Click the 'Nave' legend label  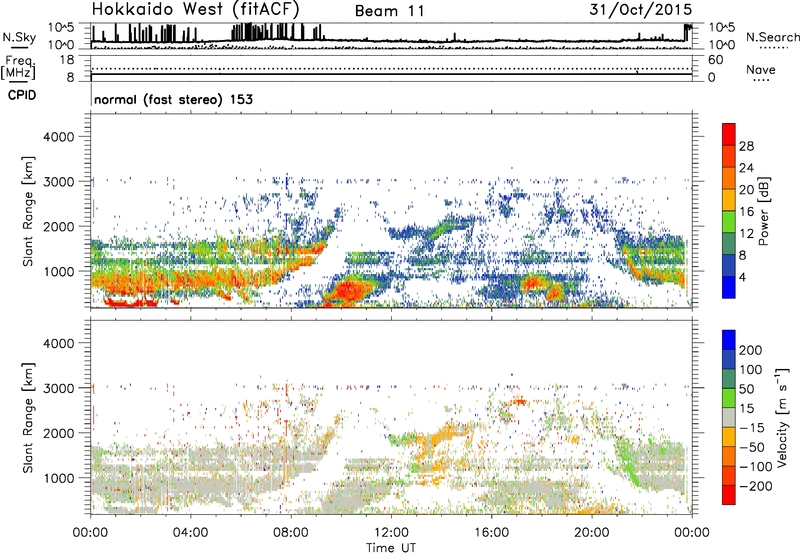point(761,69)
